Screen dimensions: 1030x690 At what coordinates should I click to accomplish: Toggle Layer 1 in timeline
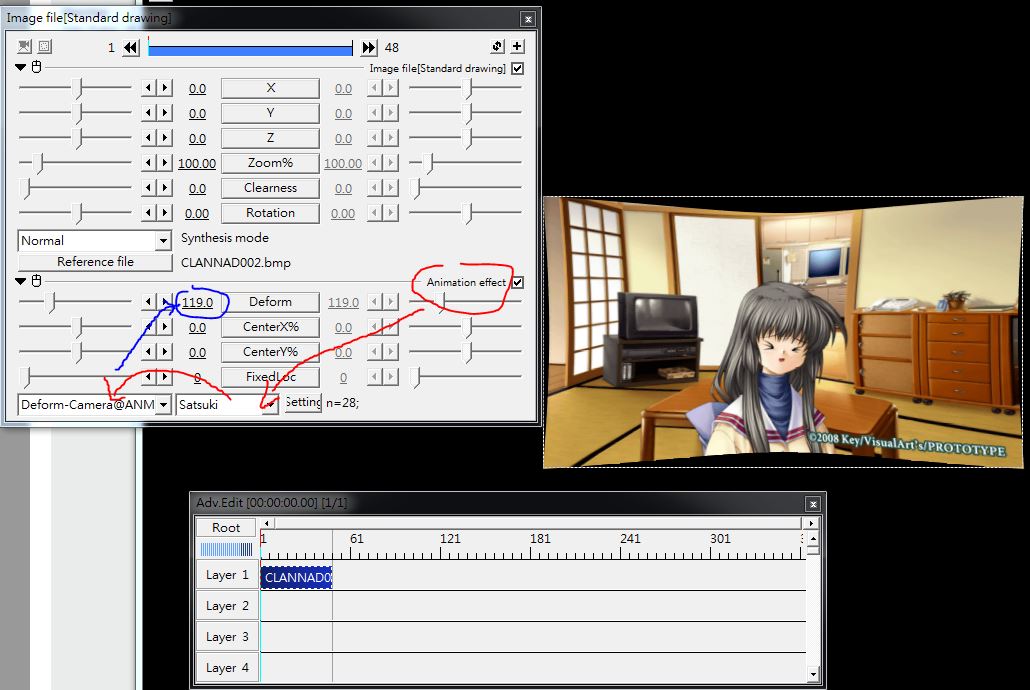(x=227, y=575)
